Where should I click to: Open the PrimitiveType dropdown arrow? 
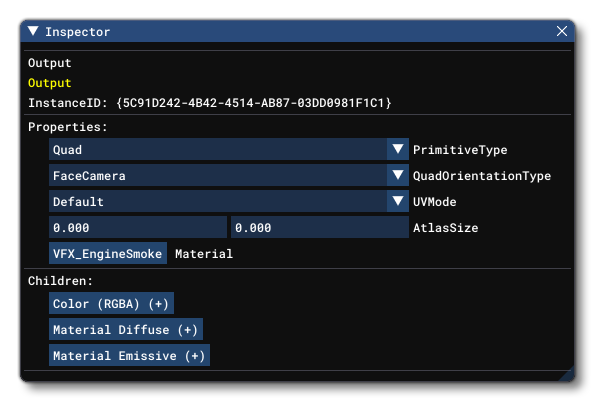click(x=398, y=149)
